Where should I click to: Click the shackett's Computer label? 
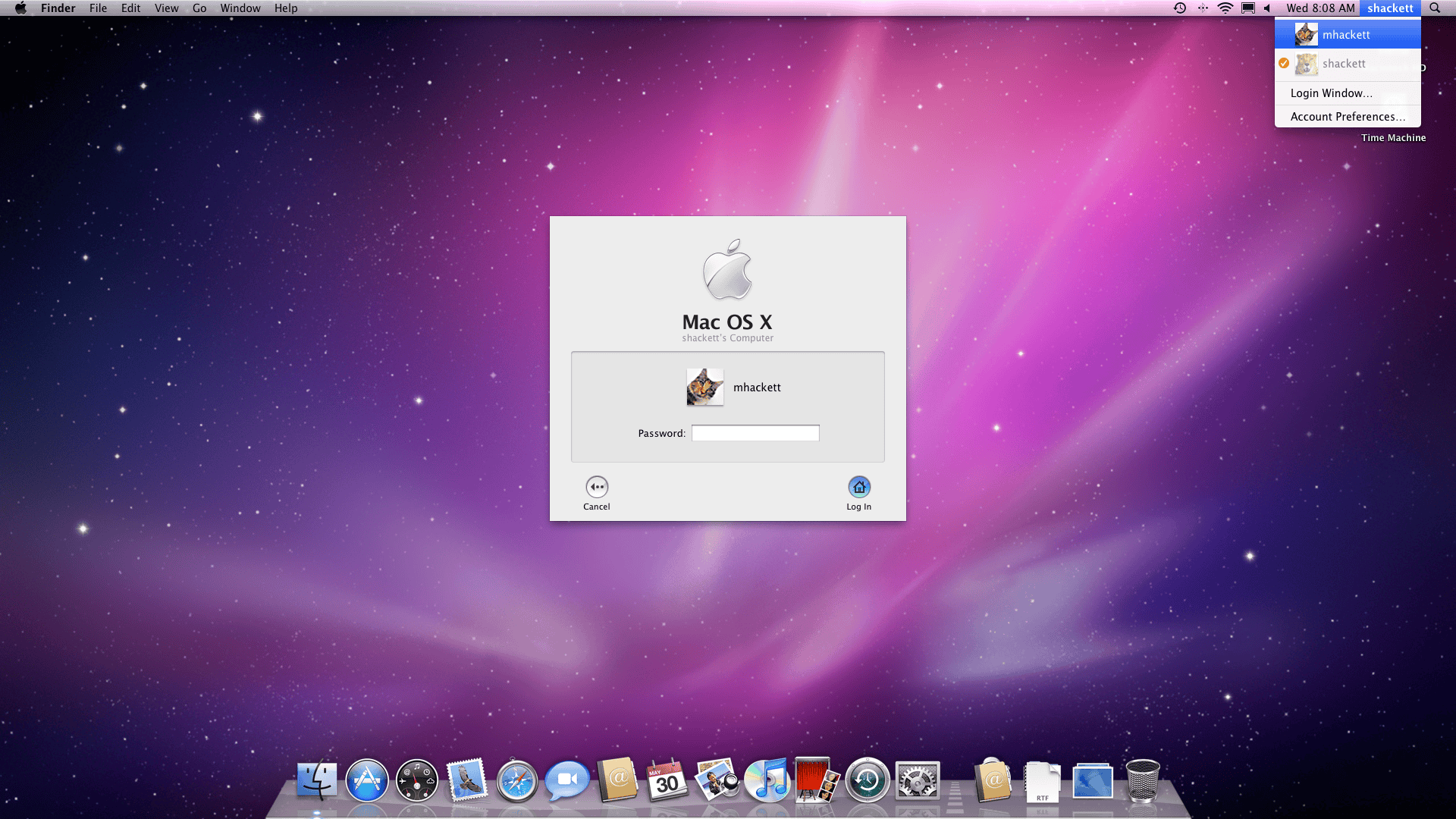coord(728,338)
